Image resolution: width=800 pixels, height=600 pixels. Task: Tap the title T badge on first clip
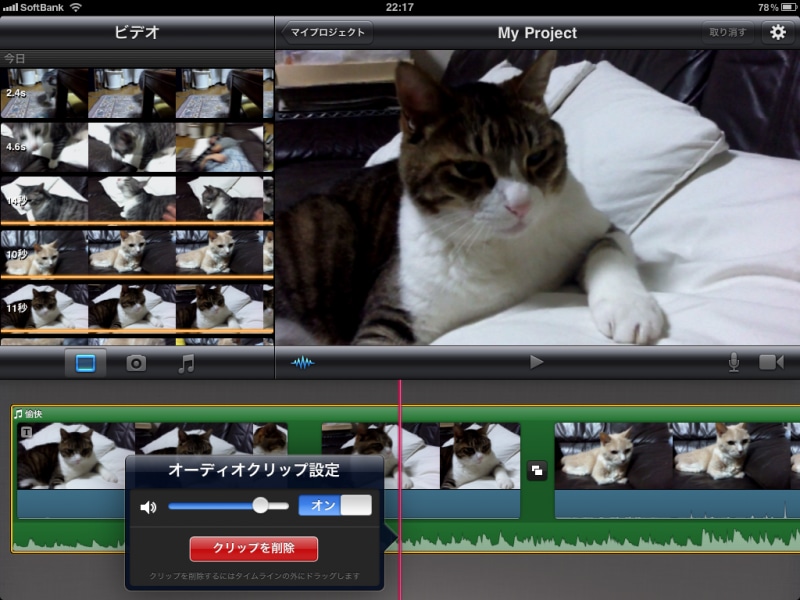pyautogui.click(x=26, y=431)
